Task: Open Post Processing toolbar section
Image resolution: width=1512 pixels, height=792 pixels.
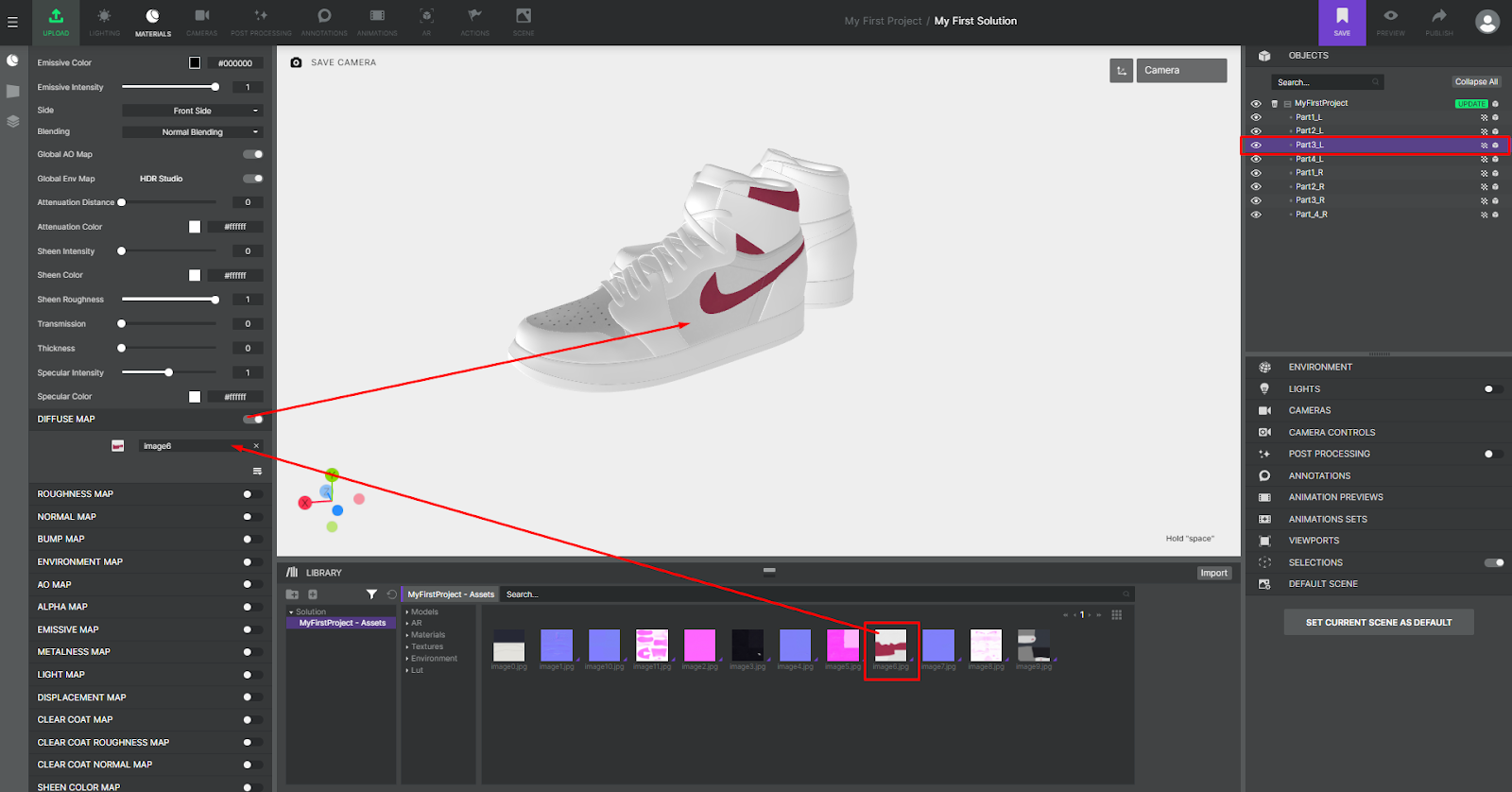Action: (261, 22)
